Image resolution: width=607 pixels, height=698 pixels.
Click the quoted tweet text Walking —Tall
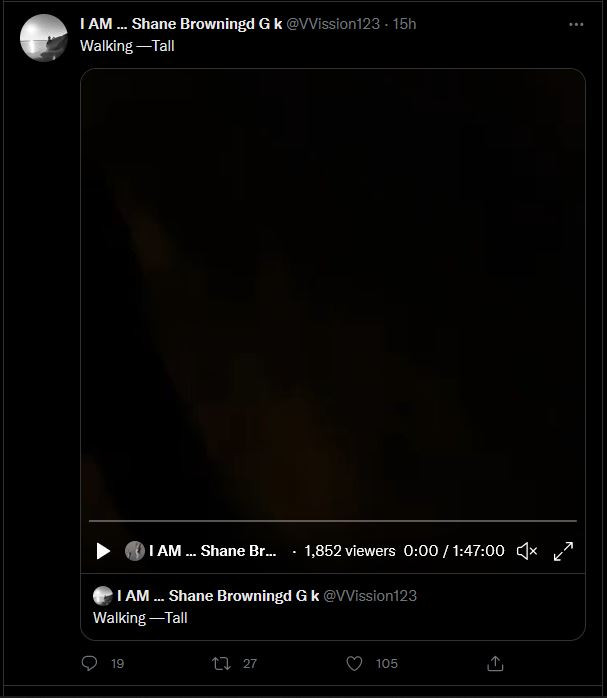140,618
